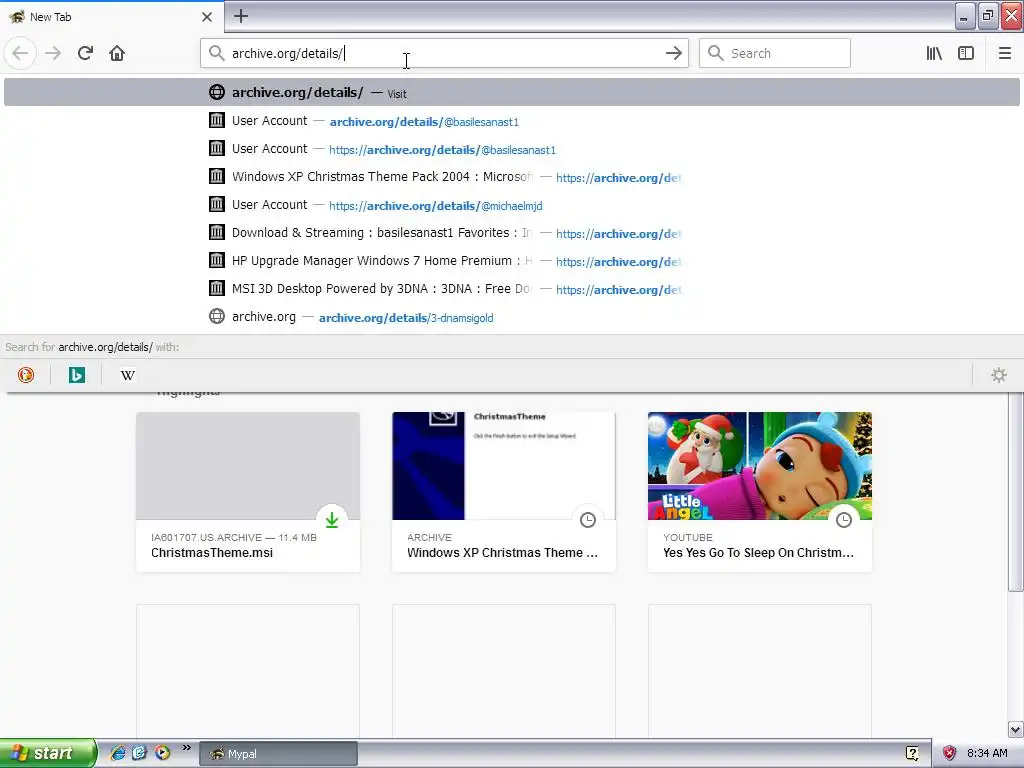Open search settings gear icon
Viewport: 1024px width, 768px height.
click(x=999, y=375)
